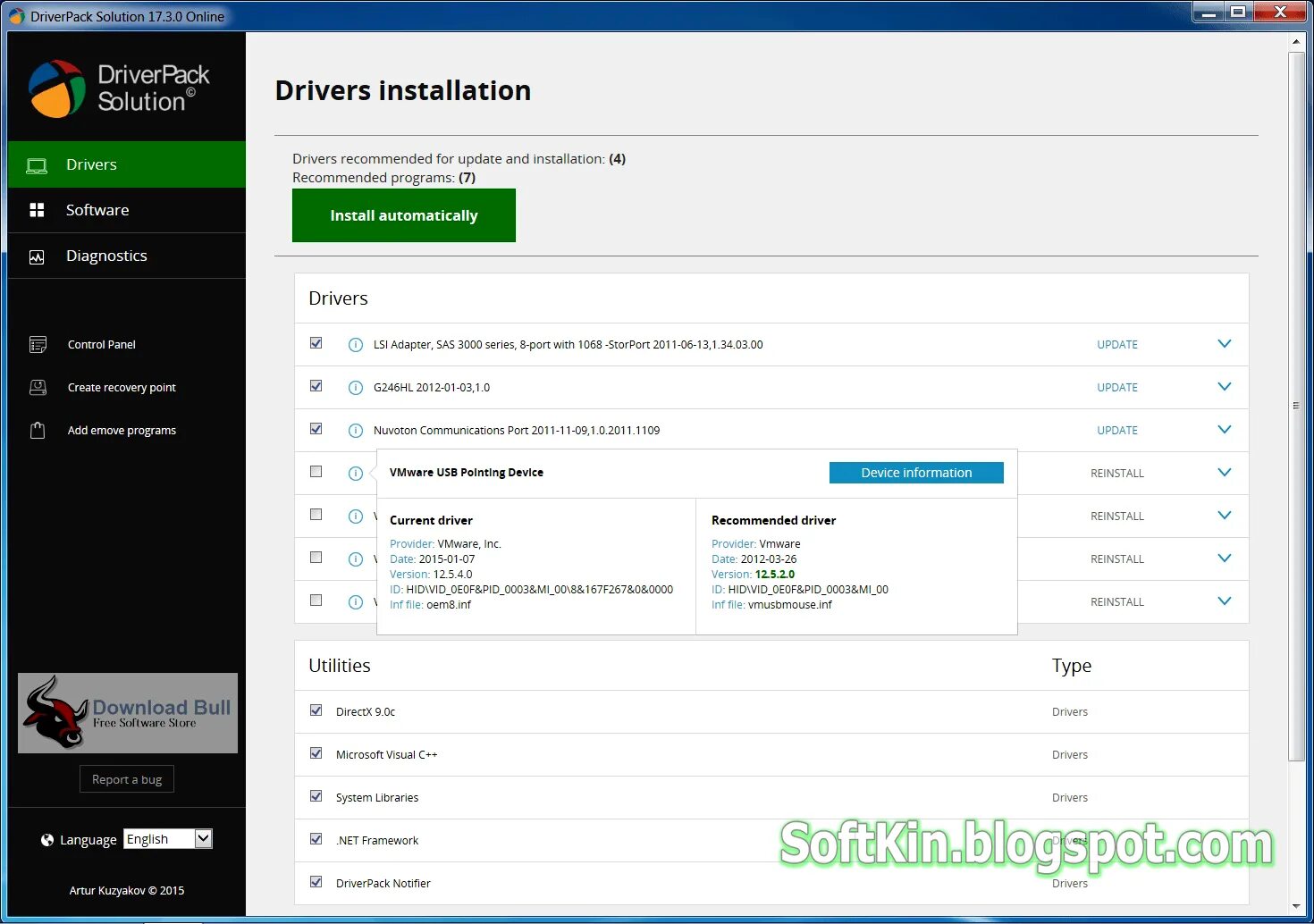The height and width of the screenshot is (924, 1314).
Task: Expand last REINSTALL row chevron
Action: [1225, 601]
